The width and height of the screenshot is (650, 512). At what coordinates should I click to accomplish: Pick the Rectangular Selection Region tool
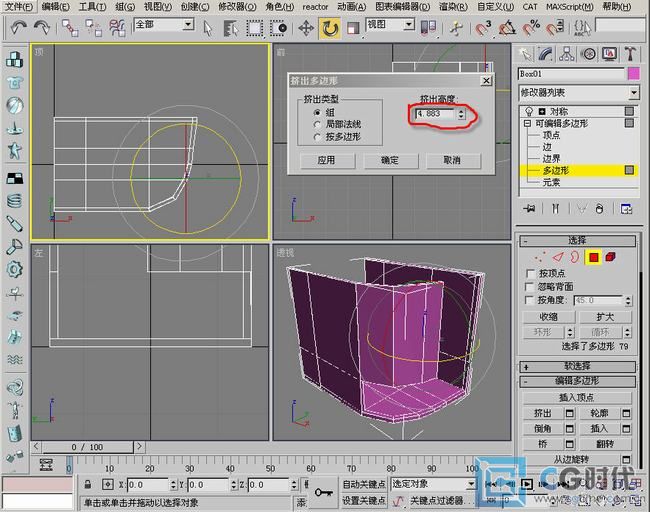click(x=255, y=28)
